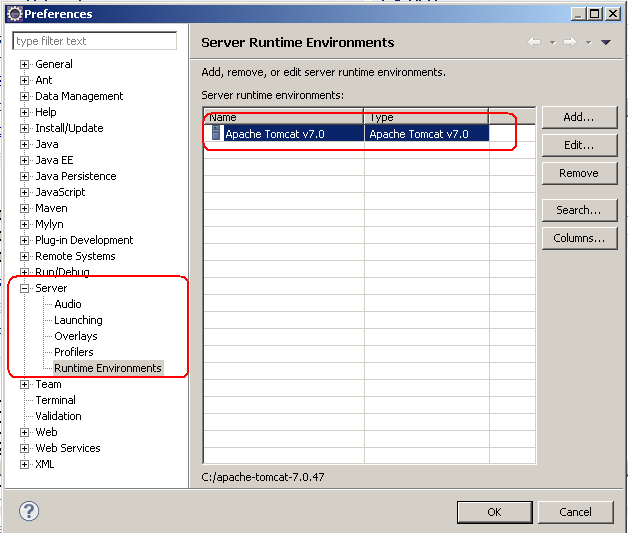The height and width of the screenshot is (533, 628).
Task: Click Apache Tomcat v7.0 type cell
Action: (427, 134)
